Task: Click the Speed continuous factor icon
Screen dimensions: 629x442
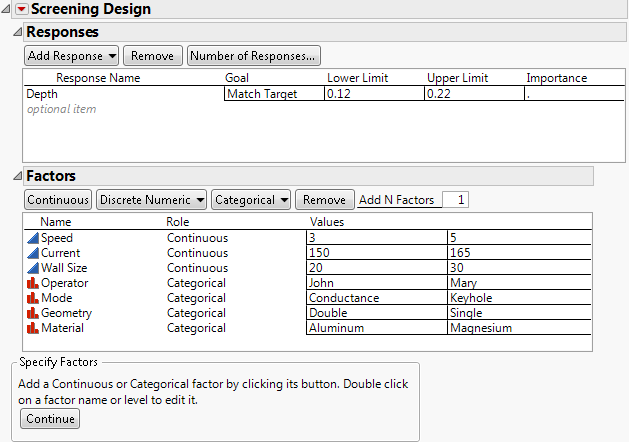Action: coord(32,238)
